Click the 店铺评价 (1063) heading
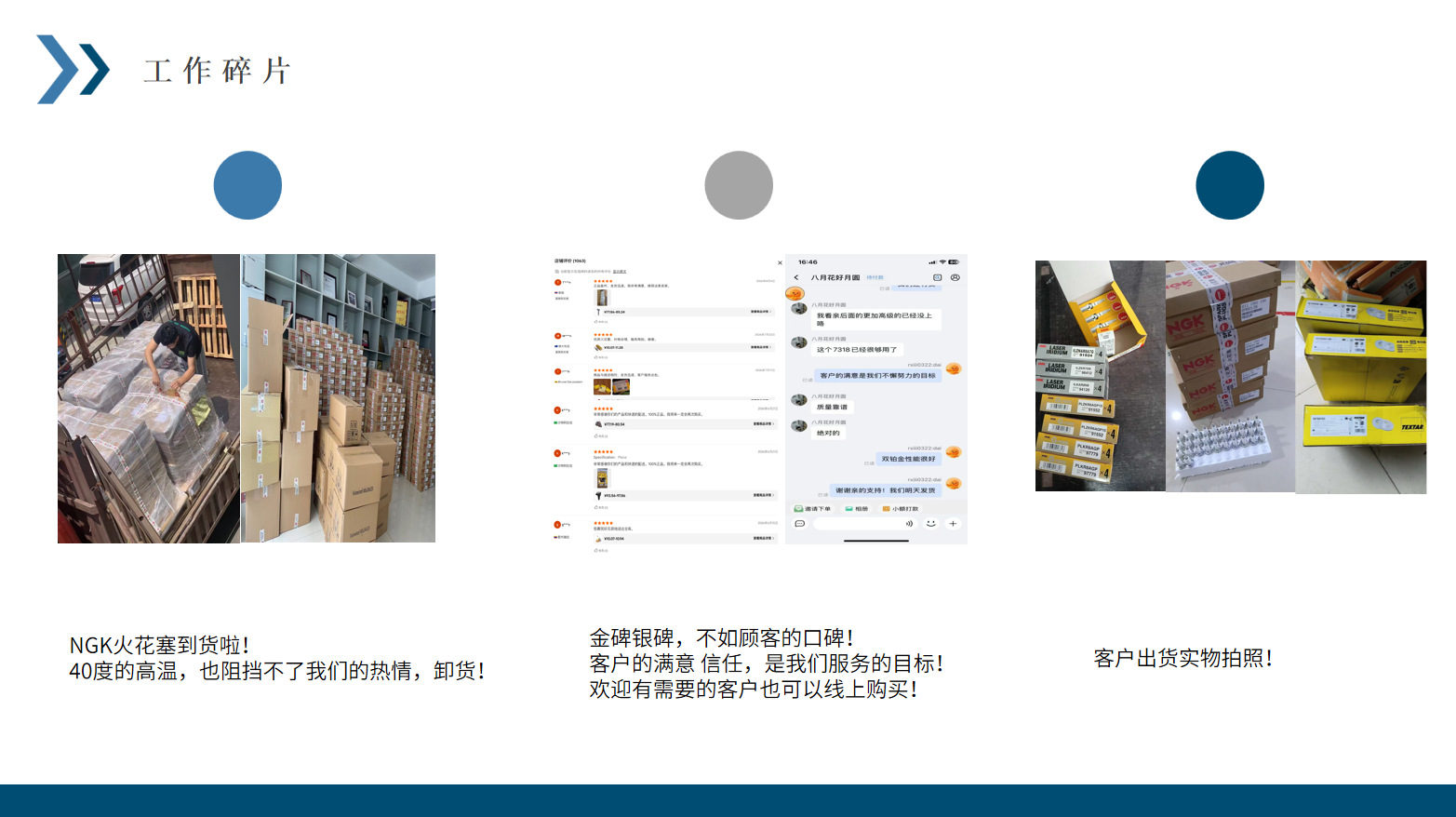 pyautogui.click(x=570, y=261)
